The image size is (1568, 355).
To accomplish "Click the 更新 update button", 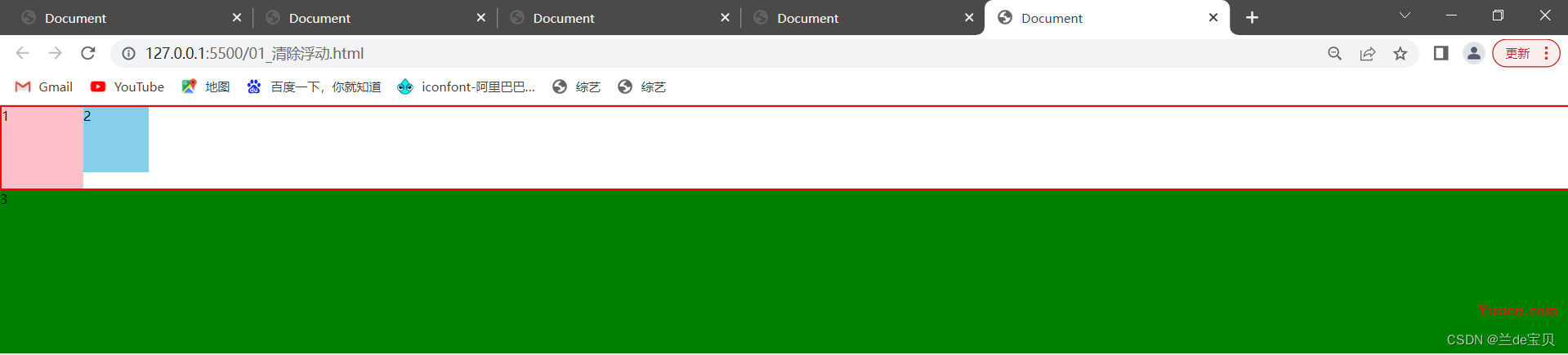I will click(1517, 53).
